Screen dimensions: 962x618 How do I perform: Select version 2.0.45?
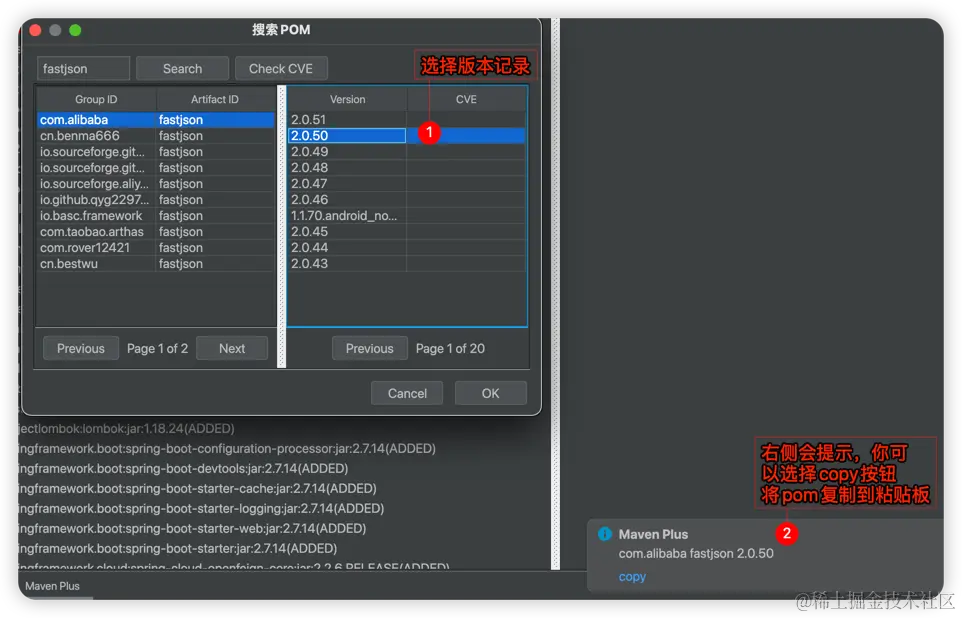(407, 231)
